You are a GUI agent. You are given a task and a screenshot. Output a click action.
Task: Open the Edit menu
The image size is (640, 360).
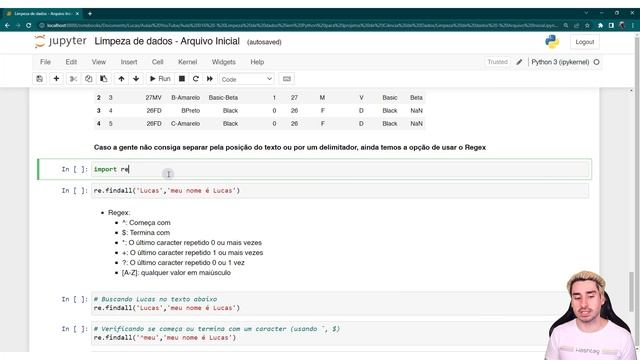[x=71, y=62]
